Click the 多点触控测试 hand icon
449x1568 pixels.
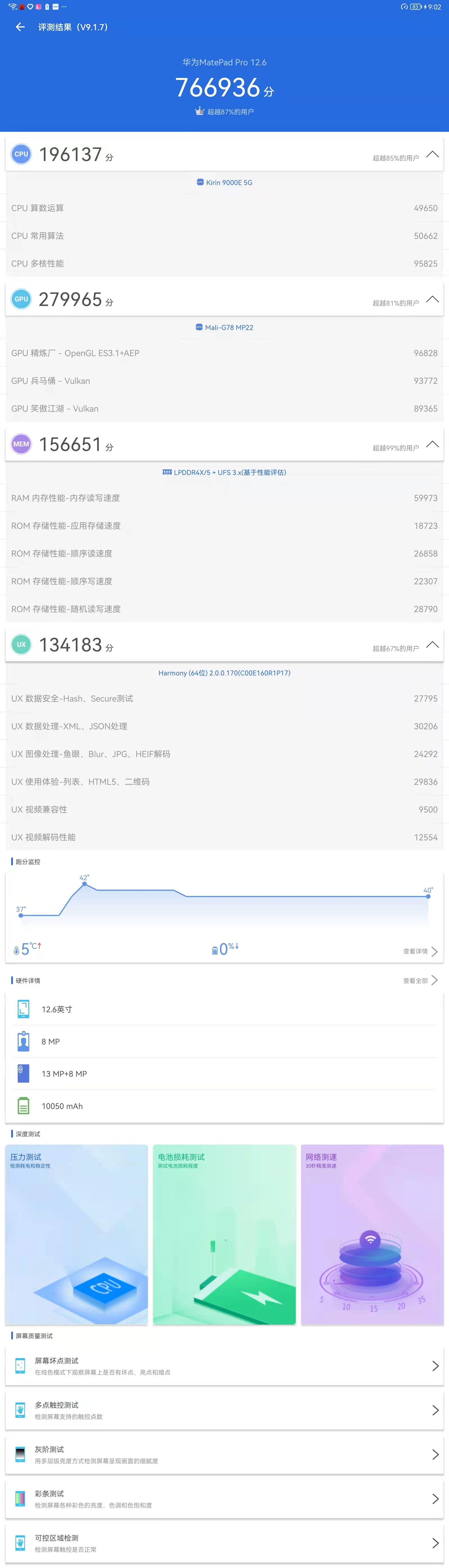tap(20, 1410)
